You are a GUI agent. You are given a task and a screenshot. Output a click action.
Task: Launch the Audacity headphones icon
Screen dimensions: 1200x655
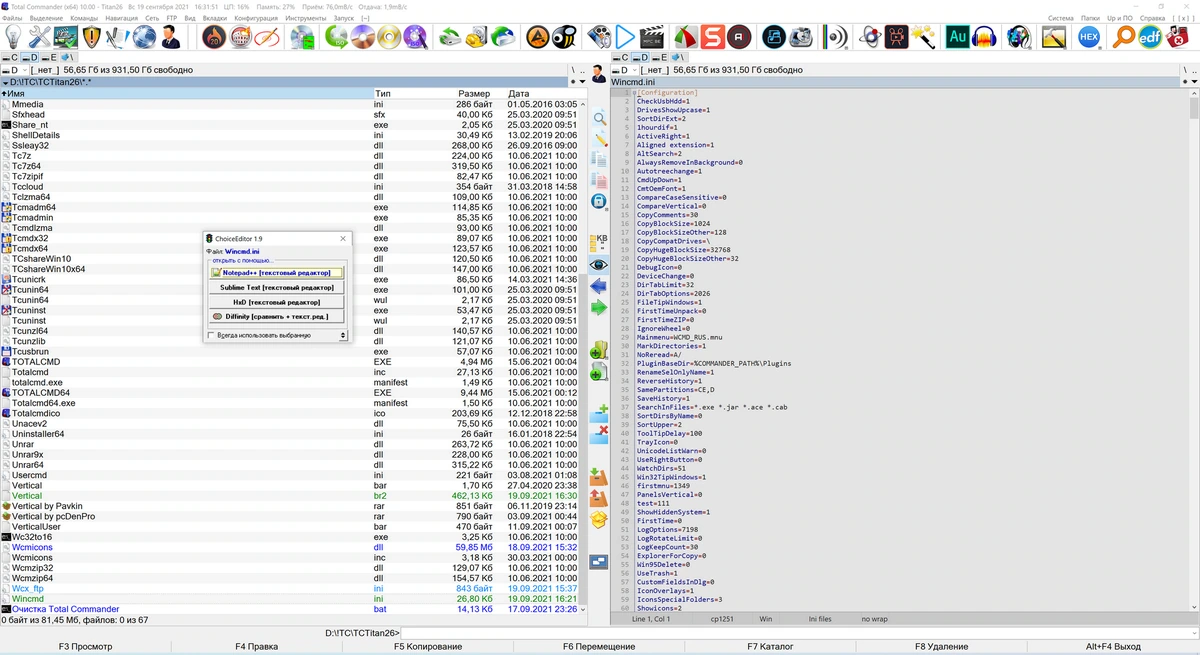984,38
